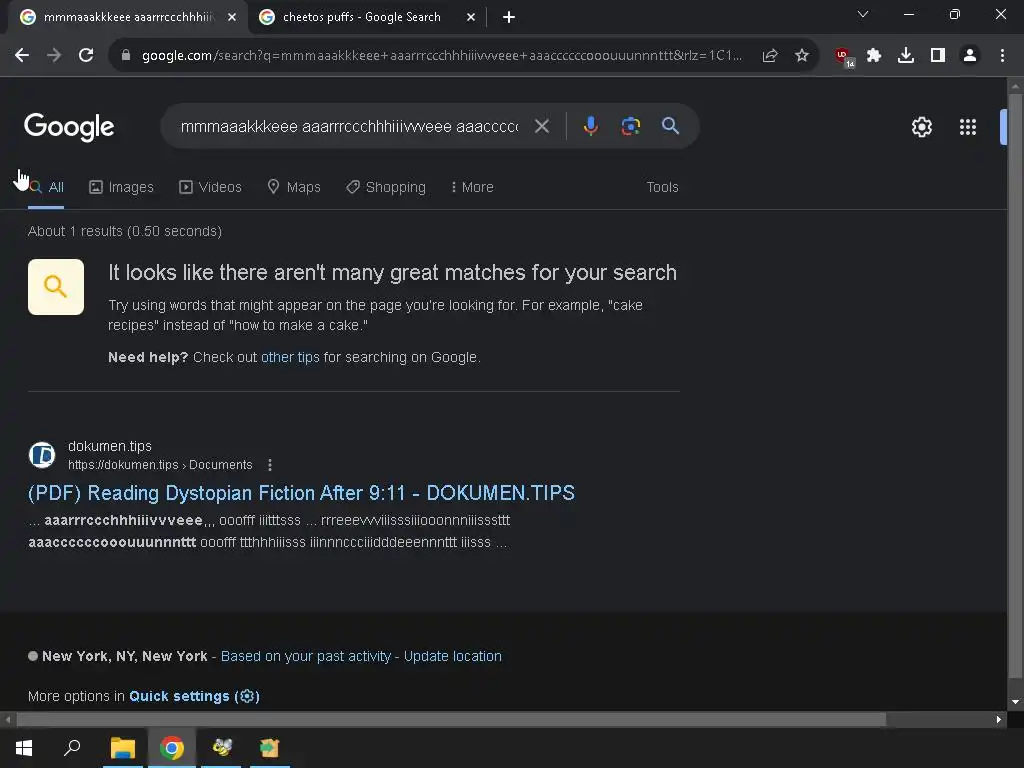Viewport: 1024px width, 768px height.
Task: Close the mmmaaakkkeee search tab
Action: (x=232, y=17)
